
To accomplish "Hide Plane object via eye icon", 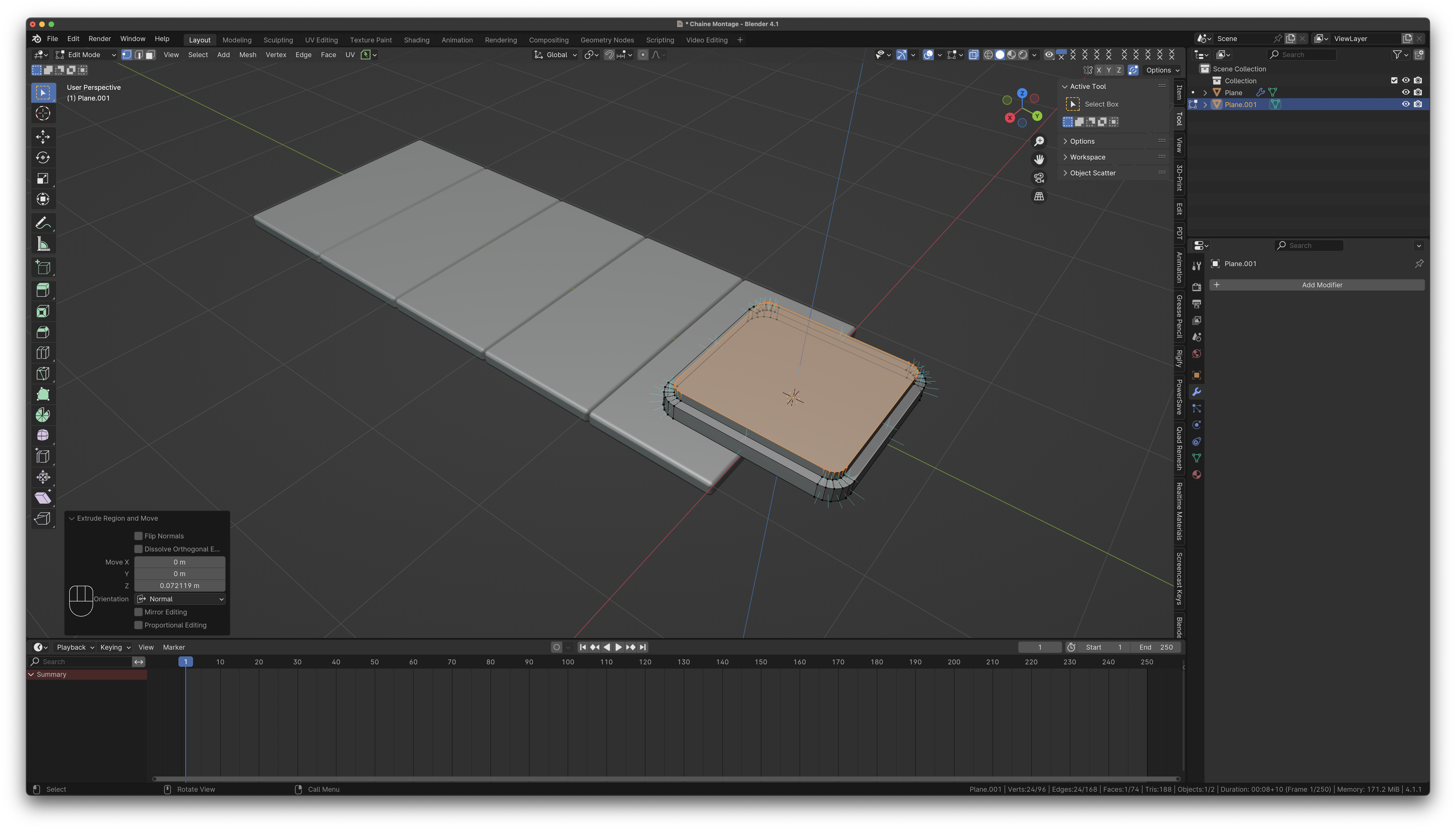I will click(x=1405, y=92).
